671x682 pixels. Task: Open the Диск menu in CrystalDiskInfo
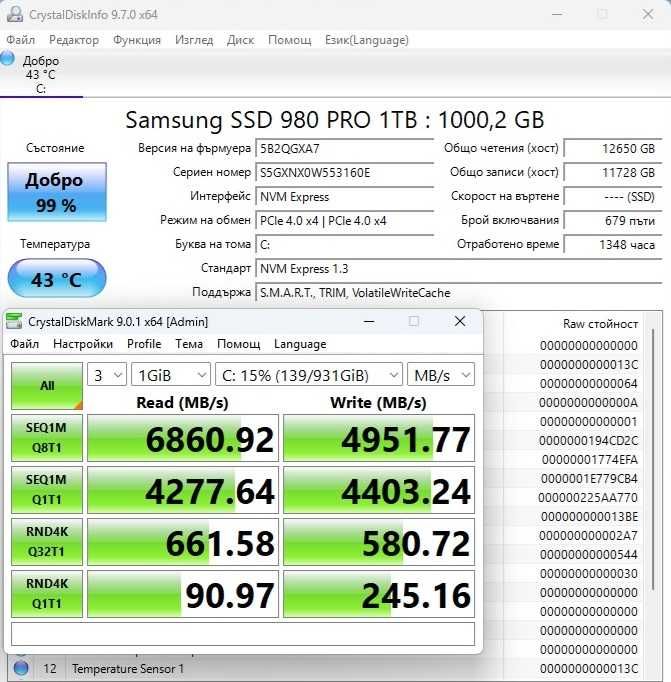[240, 40]
